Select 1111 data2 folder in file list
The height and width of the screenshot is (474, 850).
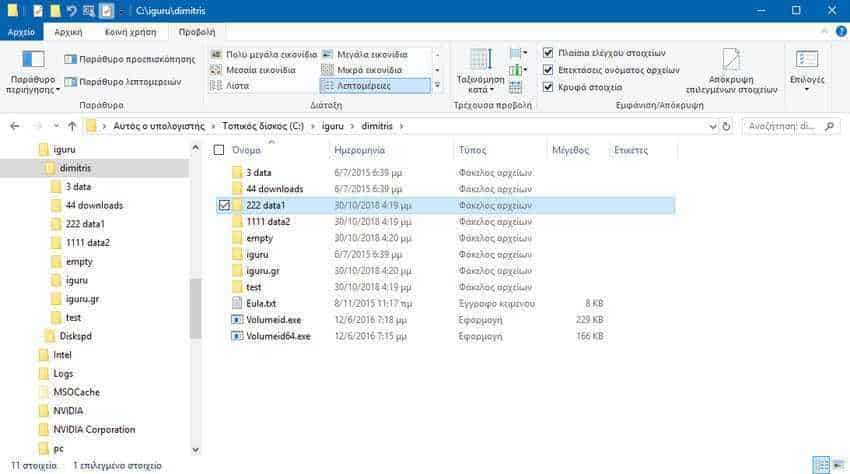tap(268, 222)
